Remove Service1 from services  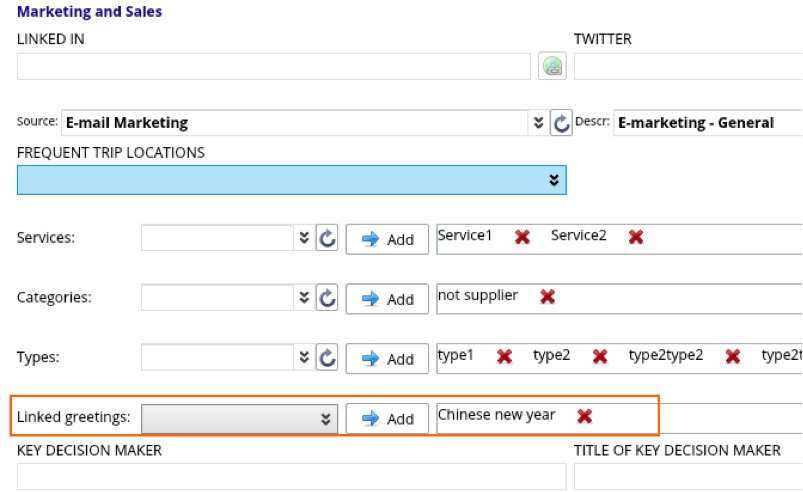click(522, 237)
